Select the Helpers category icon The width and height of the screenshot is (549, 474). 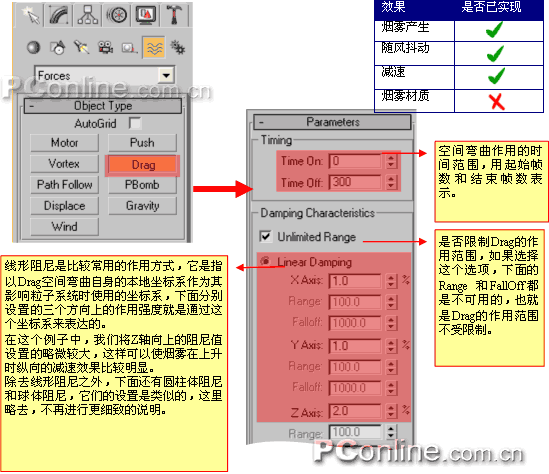click(129, 47)
